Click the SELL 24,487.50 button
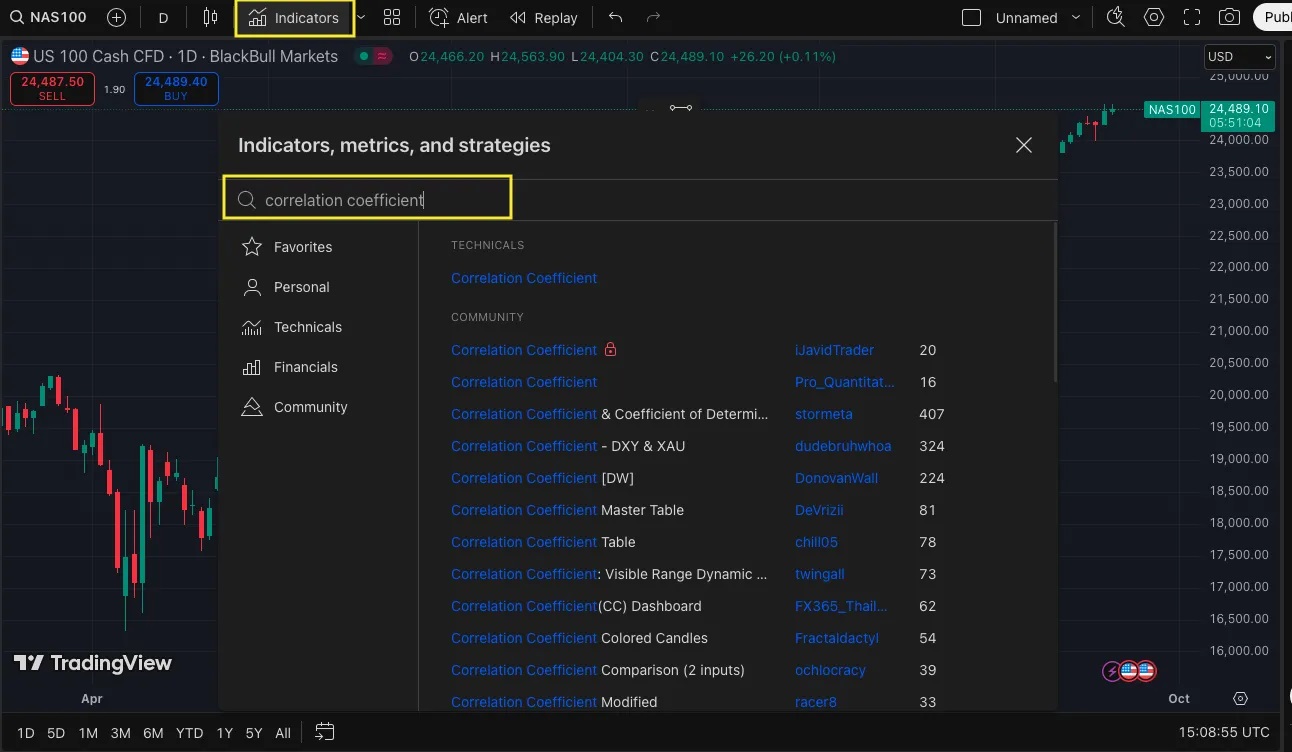Image resolution: width=1292 pixels, height=752 pixels. click(x=52, y=88)
